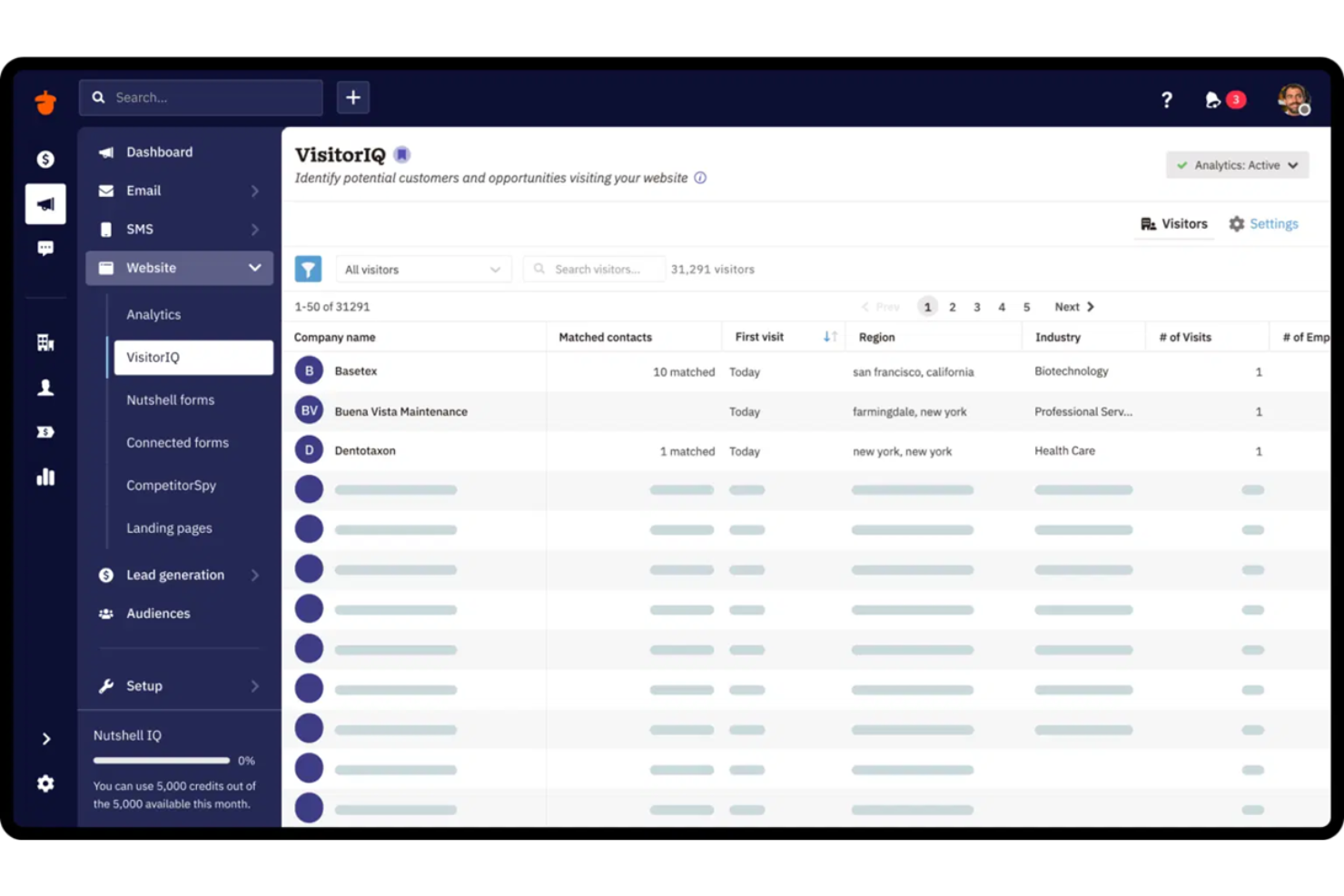Open Reports via the bar chart icon

click(x=45, y=477)
